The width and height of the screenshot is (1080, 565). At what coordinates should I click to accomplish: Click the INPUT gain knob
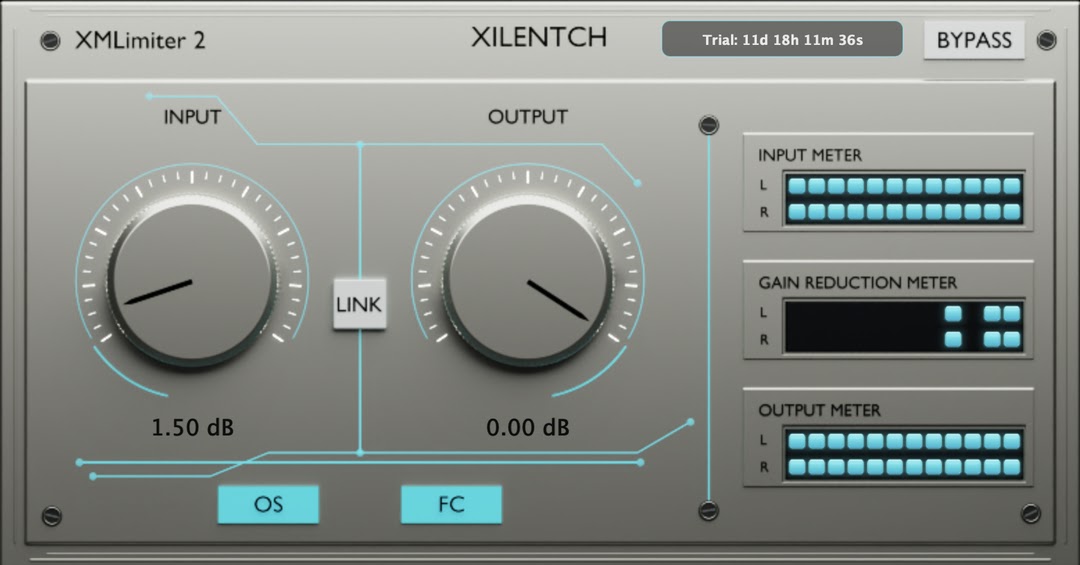(x=191, y=281)
